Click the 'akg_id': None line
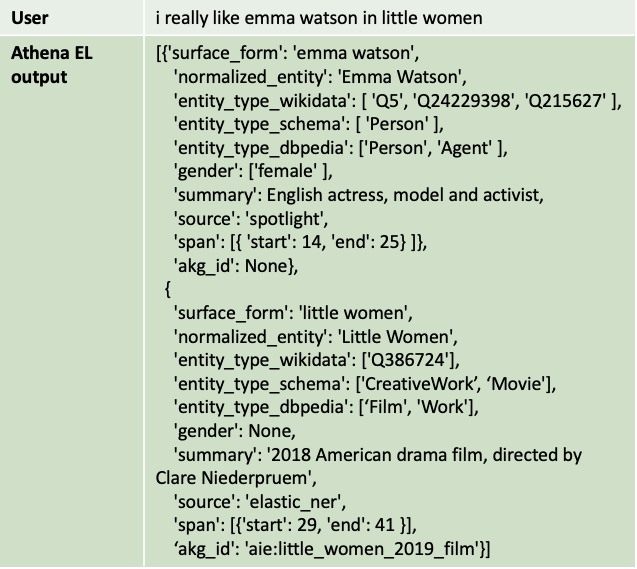This screenshot has width=637, height=569. (236, 266)
